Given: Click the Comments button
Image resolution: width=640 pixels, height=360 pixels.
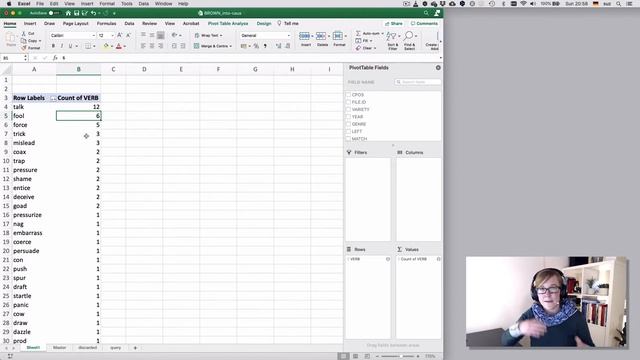Looking at the screenshot, I should [x=424, y=24].
